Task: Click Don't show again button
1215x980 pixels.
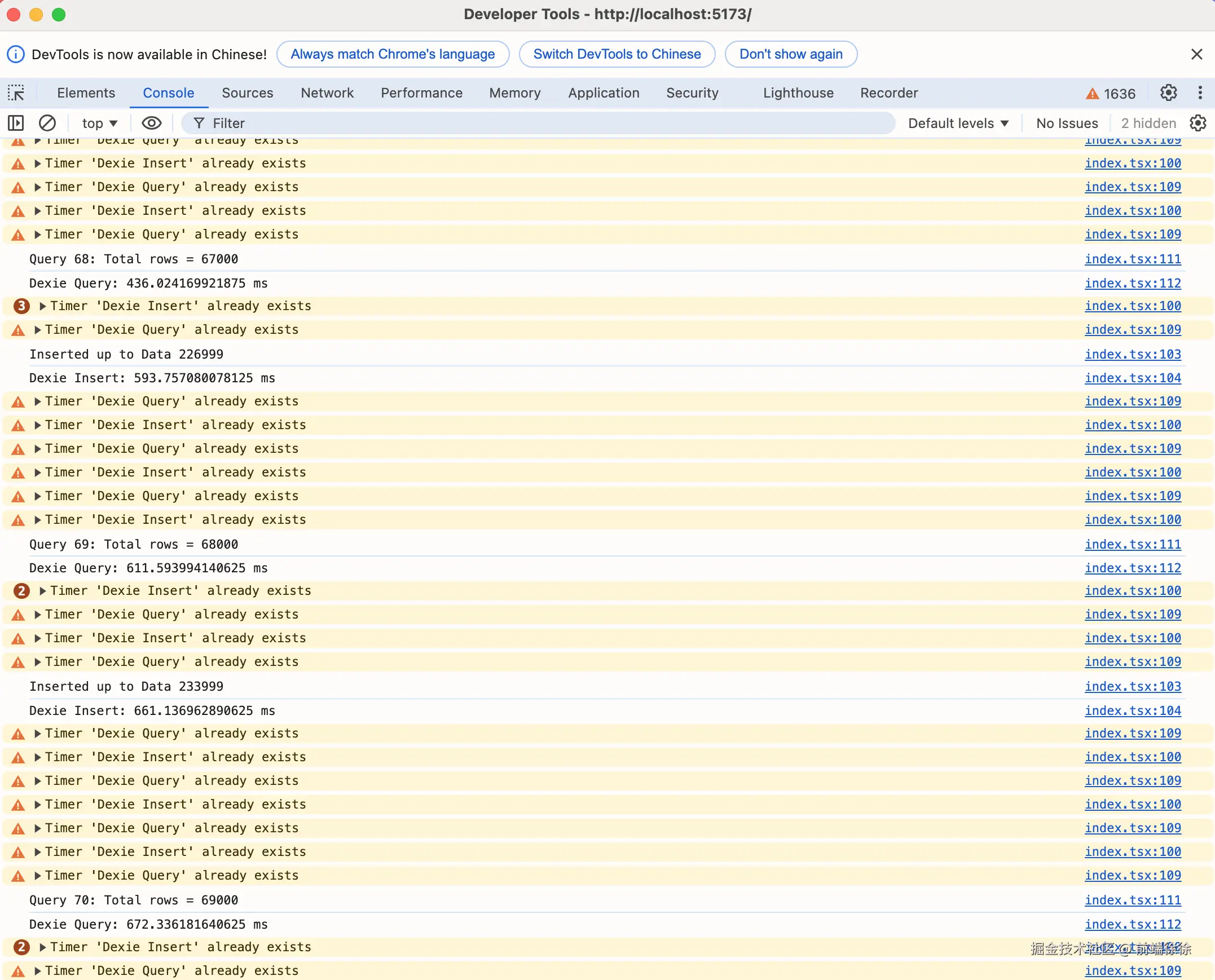Action: [x=790, y=54]
